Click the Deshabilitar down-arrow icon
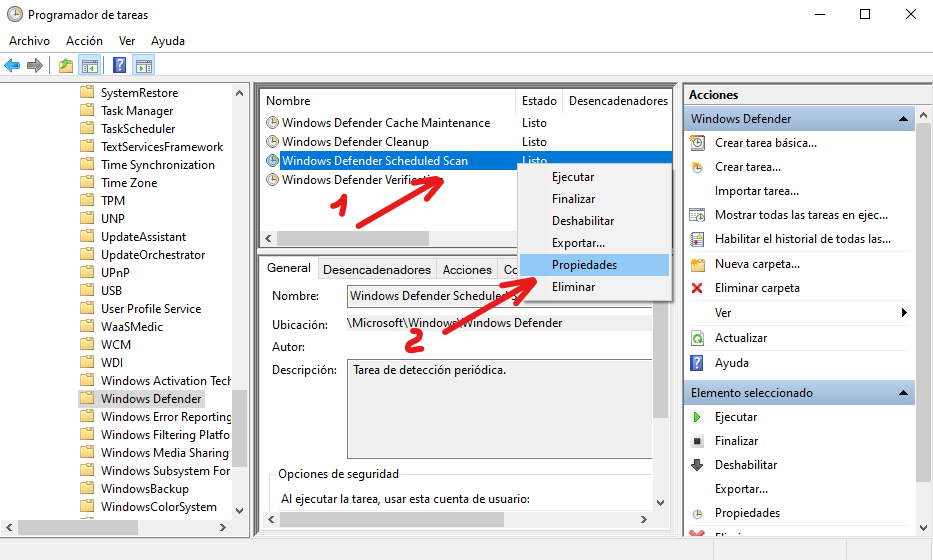Viewport: 933px width, 560px height. (697, 465)
